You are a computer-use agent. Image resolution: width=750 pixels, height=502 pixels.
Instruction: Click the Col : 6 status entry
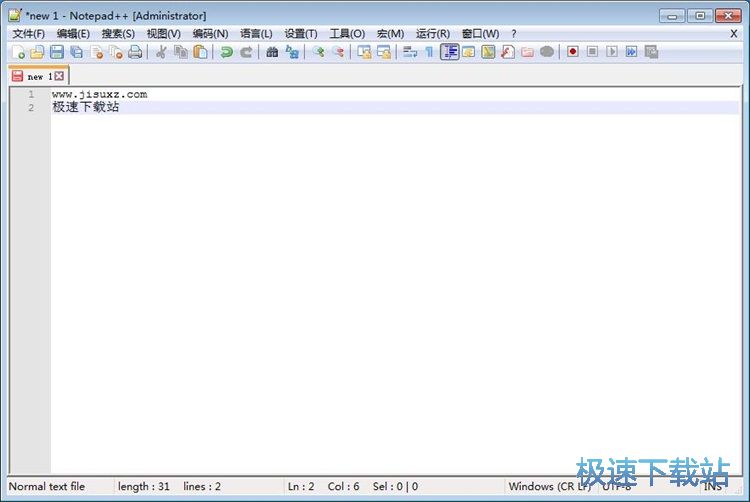pos(343,486)
